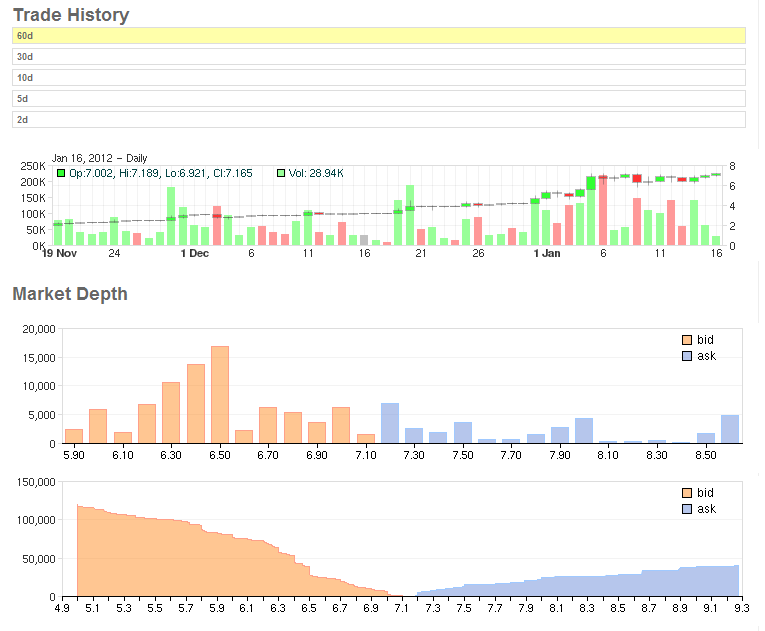Click bid legend swatch in bar depth chart
This screenshot has width=765, height=631.
[x=686, y=340]
